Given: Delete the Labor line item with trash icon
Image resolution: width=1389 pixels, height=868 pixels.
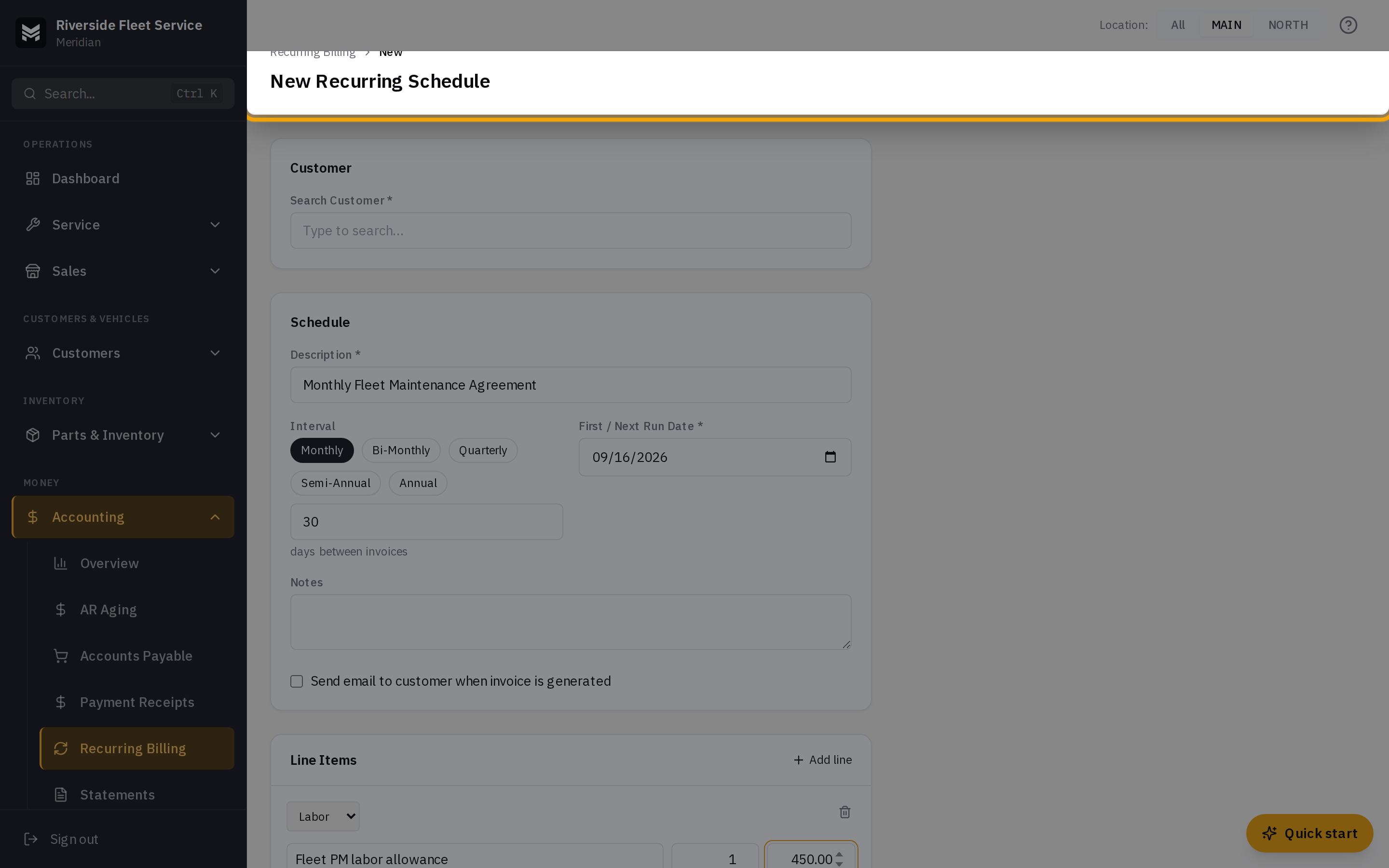Looking at the screenshot, I should click(x=845, y=812).
